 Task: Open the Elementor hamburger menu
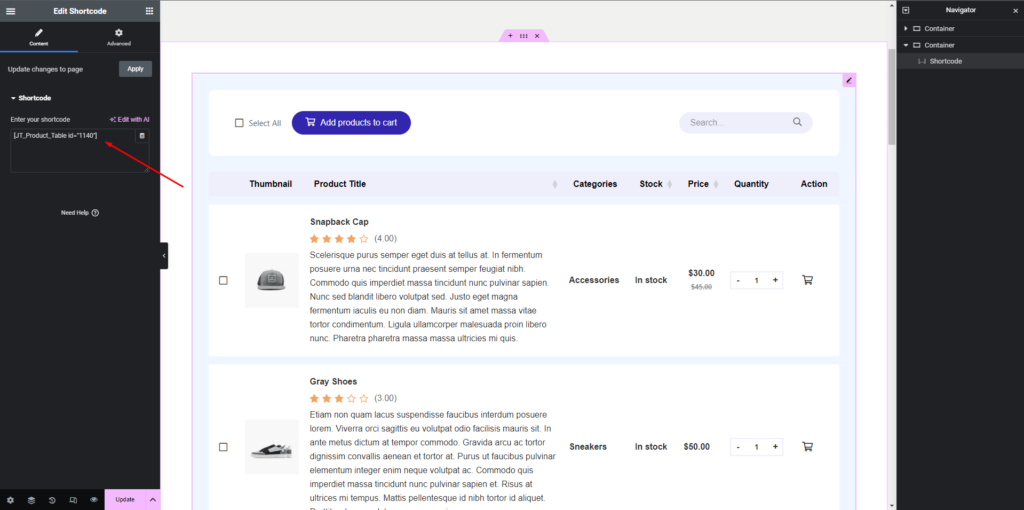coord(11,10)
